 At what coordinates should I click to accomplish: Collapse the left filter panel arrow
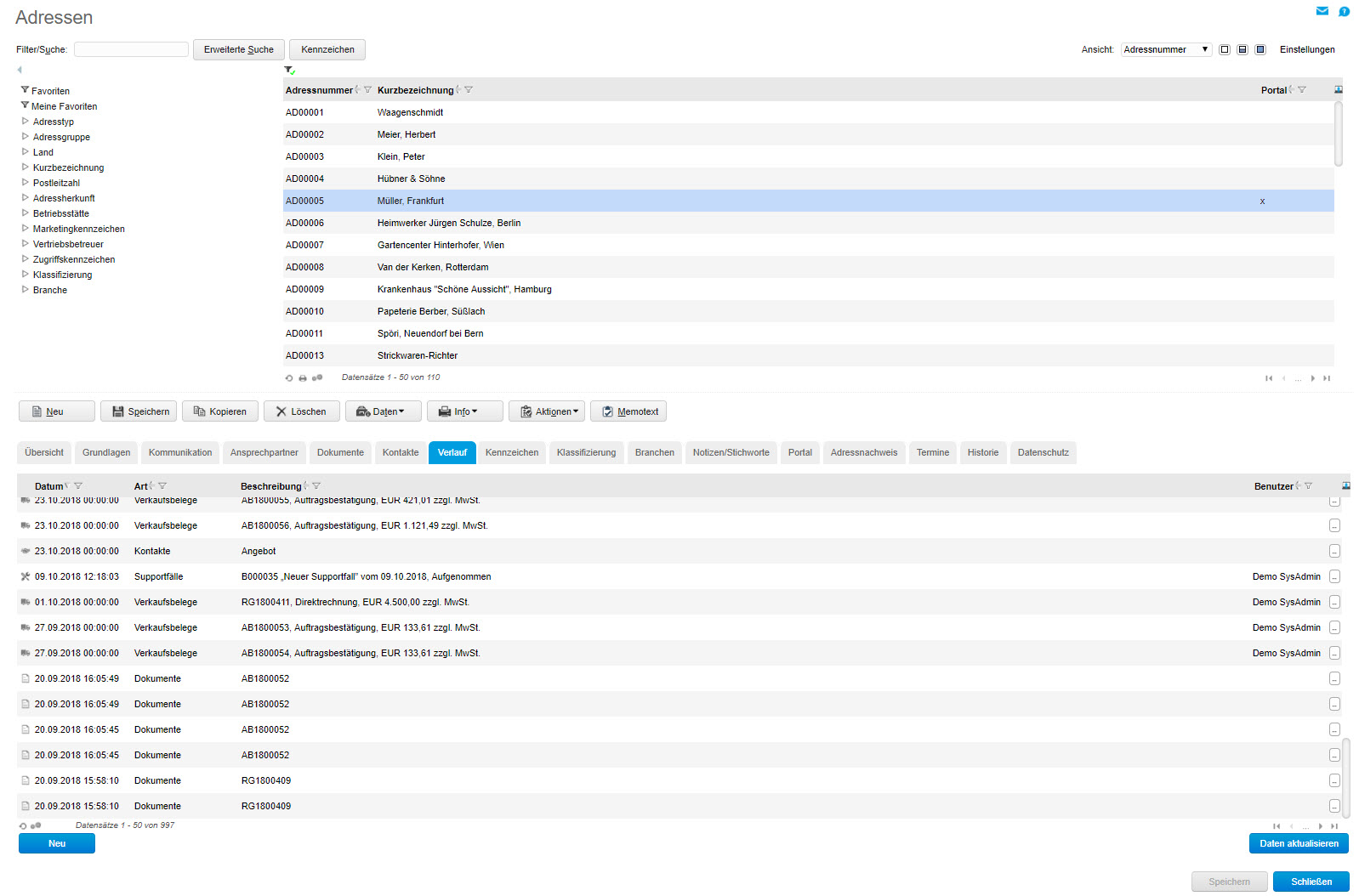click(20, 70)
